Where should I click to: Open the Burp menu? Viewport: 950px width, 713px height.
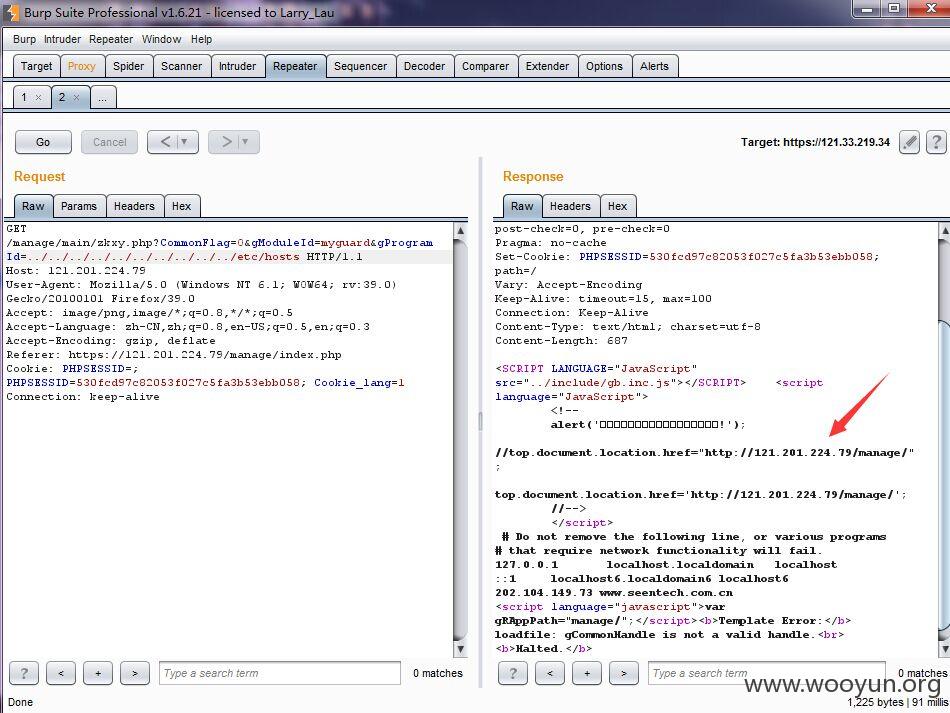pyautogui.click(x=24, y=39)
